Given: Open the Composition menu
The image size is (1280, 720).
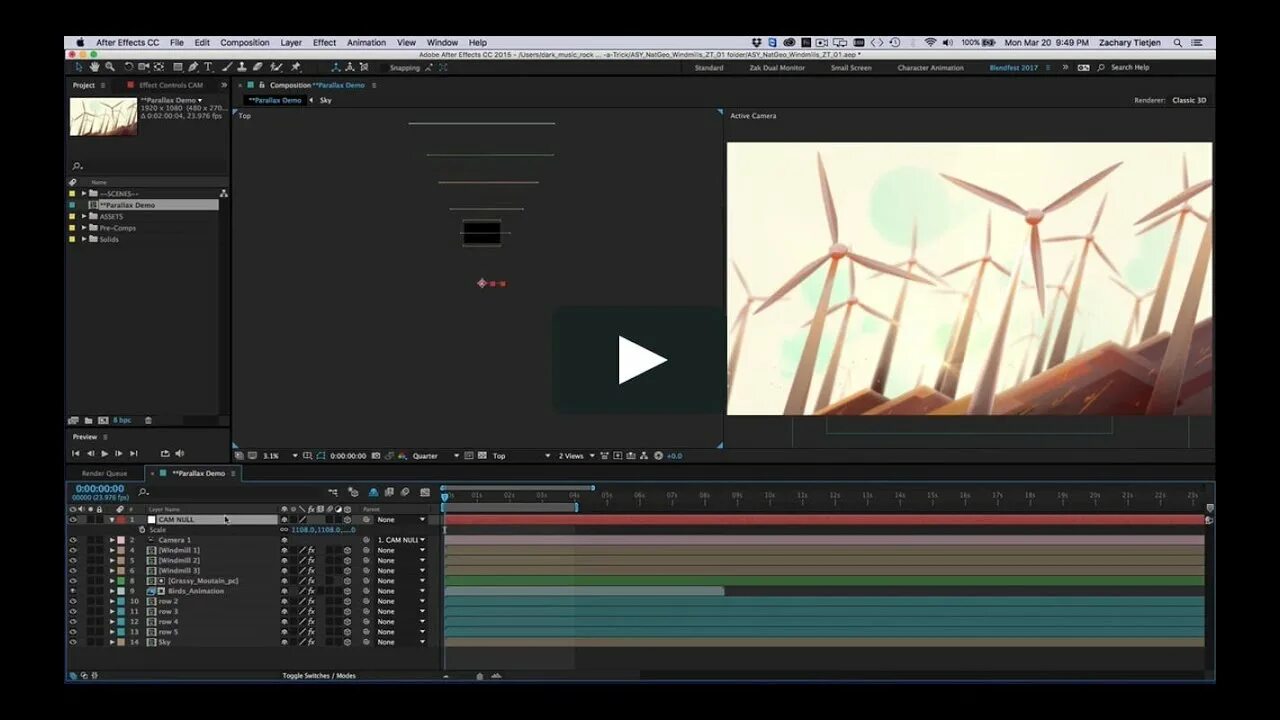Looking at the screenshot, I should (x=245, y=43).
